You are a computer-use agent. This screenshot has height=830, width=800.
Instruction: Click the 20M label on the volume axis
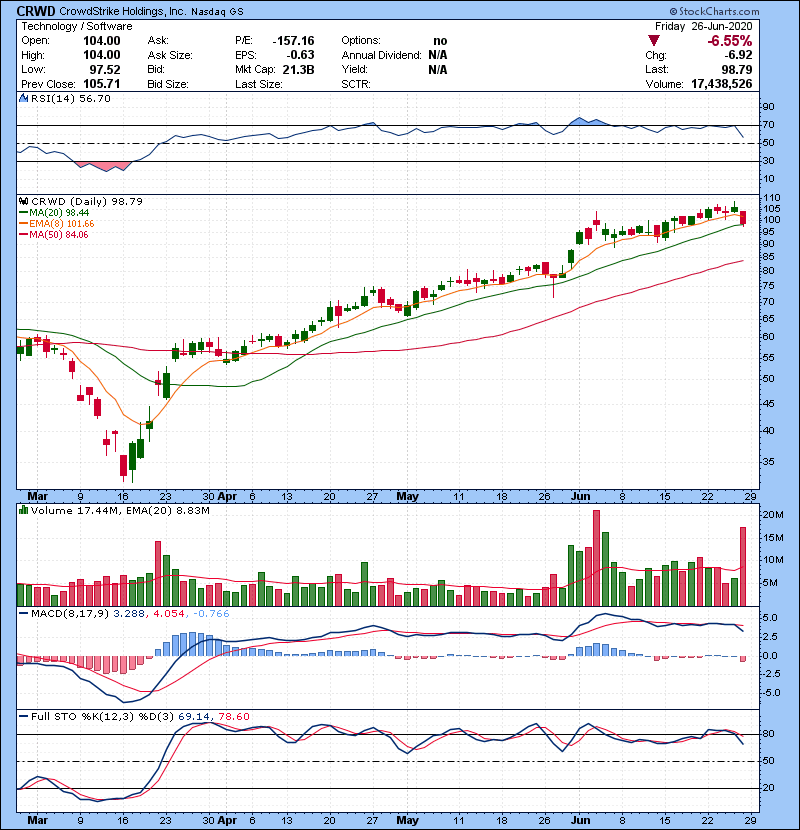point(773,515)
